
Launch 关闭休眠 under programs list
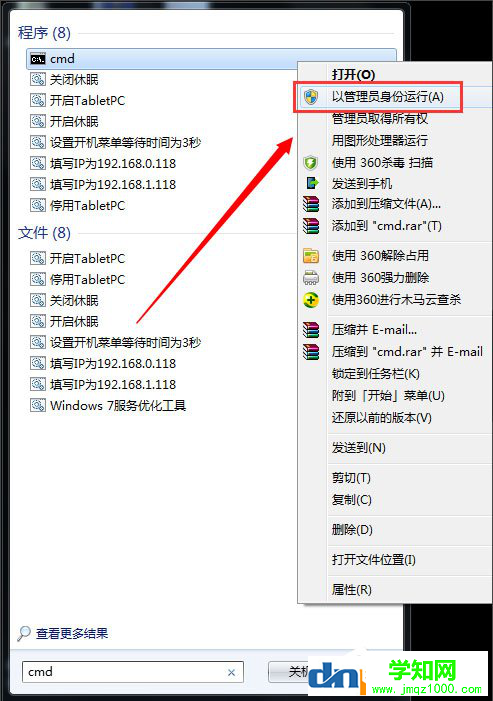[74, 80]
